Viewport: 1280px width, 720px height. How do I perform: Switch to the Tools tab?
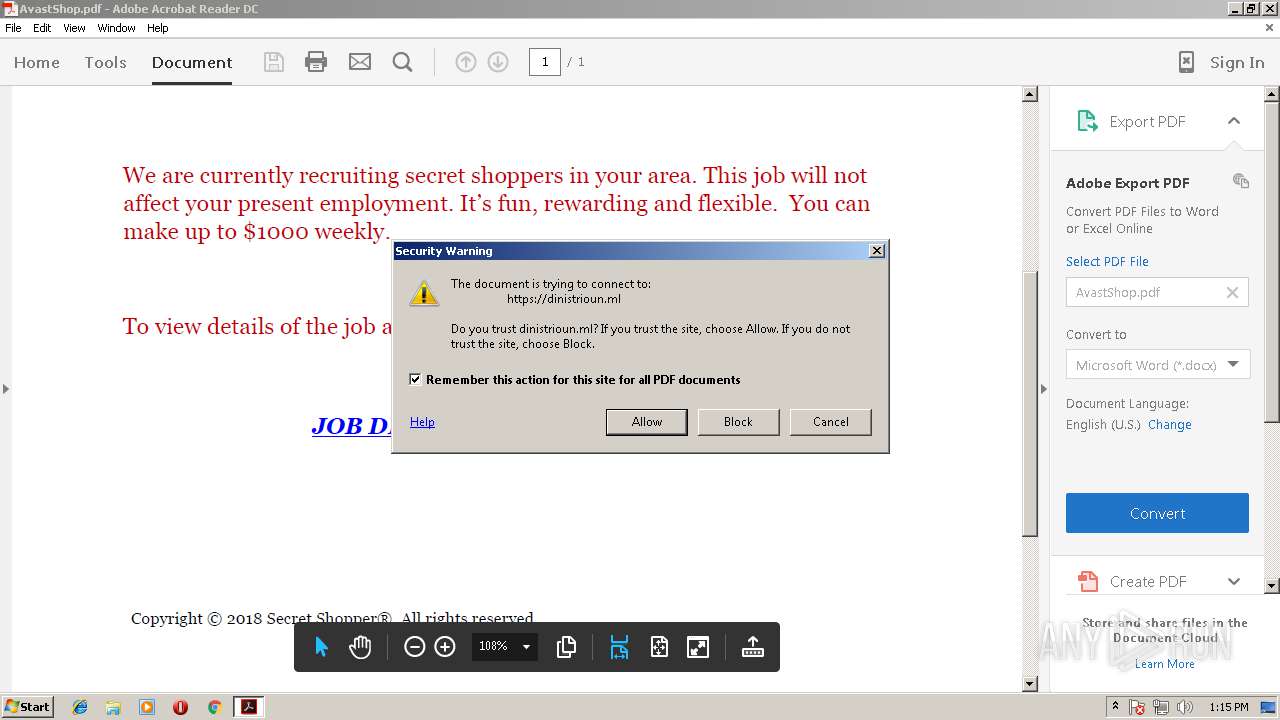click(x=105, y=62)
